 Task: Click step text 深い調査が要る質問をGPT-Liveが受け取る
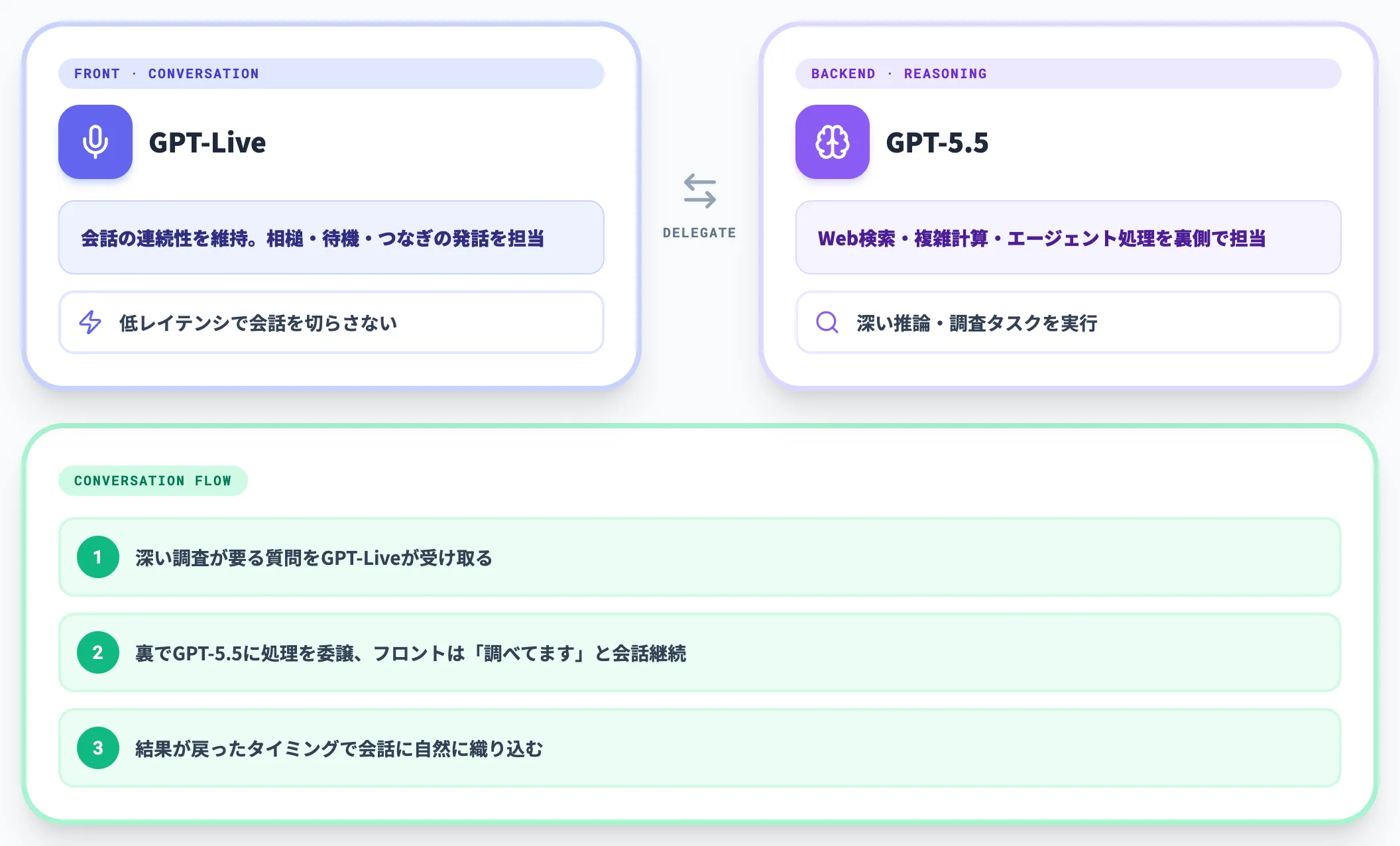click(314, 558)
